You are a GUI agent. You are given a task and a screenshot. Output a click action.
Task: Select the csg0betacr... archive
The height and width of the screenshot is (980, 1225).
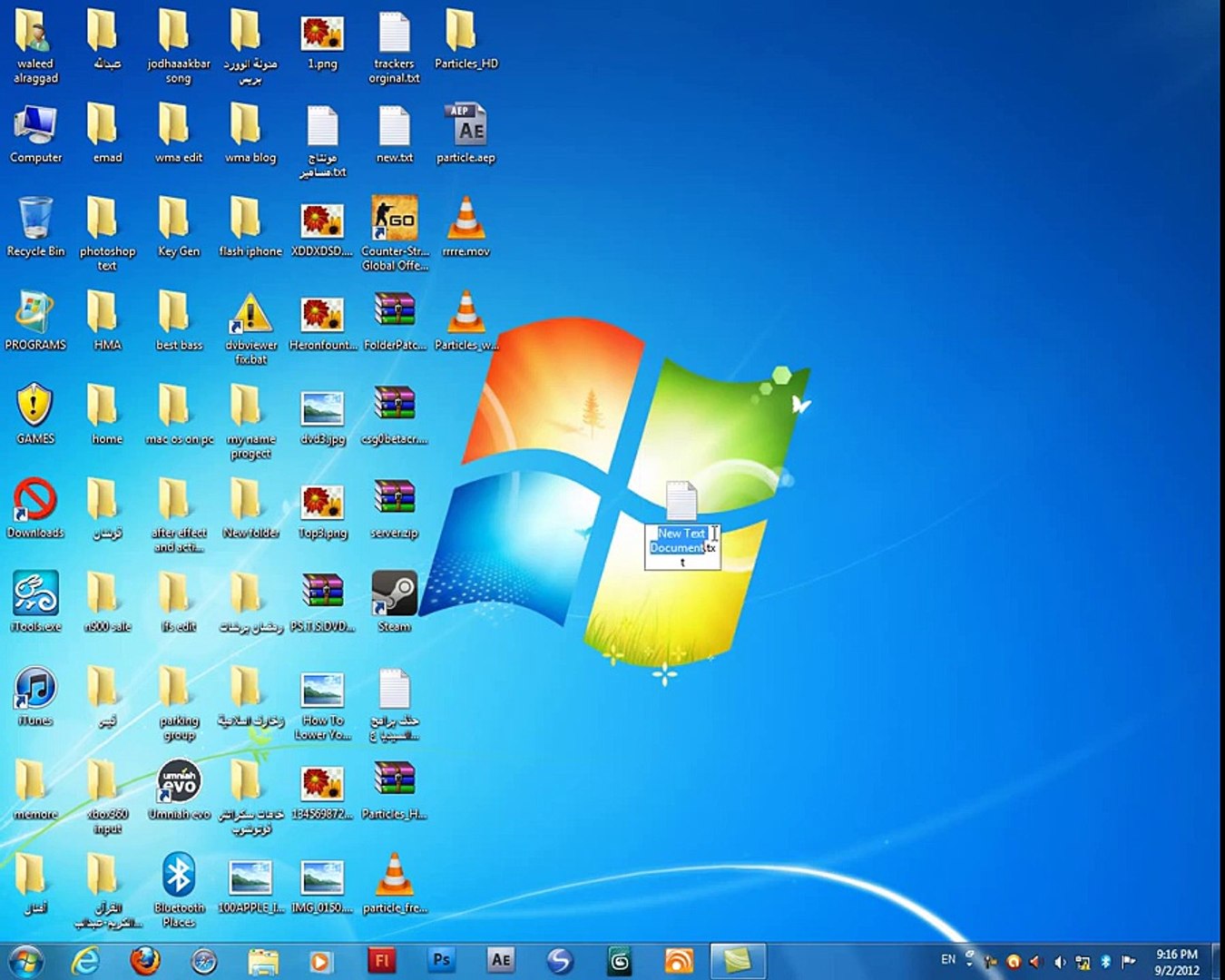pyautogui.click(x=394, y=414)
